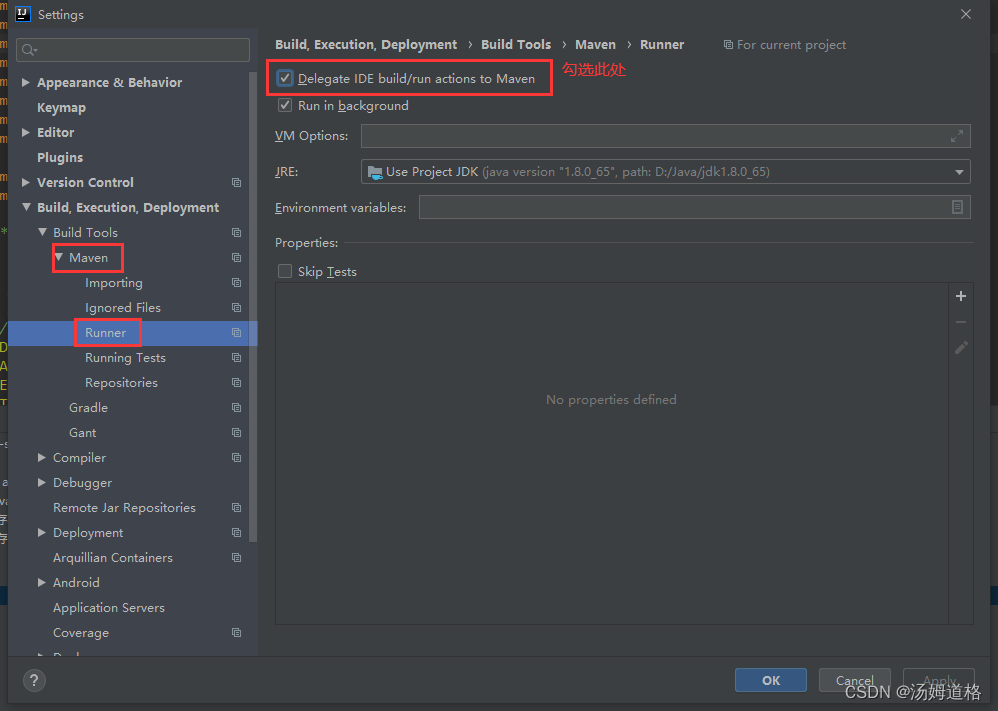
Task: Collapse Build, Execution, Deployment section
Action: click(x=26, y=208)
